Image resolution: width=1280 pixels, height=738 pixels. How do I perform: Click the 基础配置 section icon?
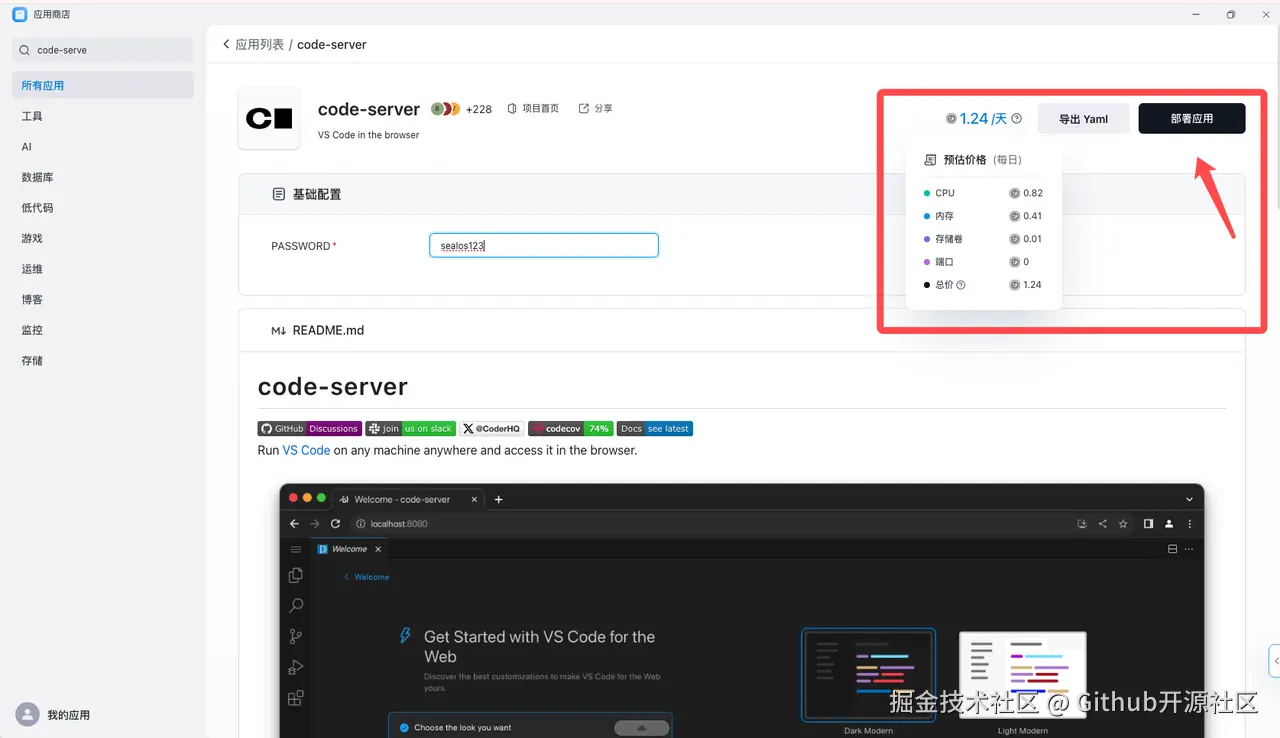click(279, 194)
